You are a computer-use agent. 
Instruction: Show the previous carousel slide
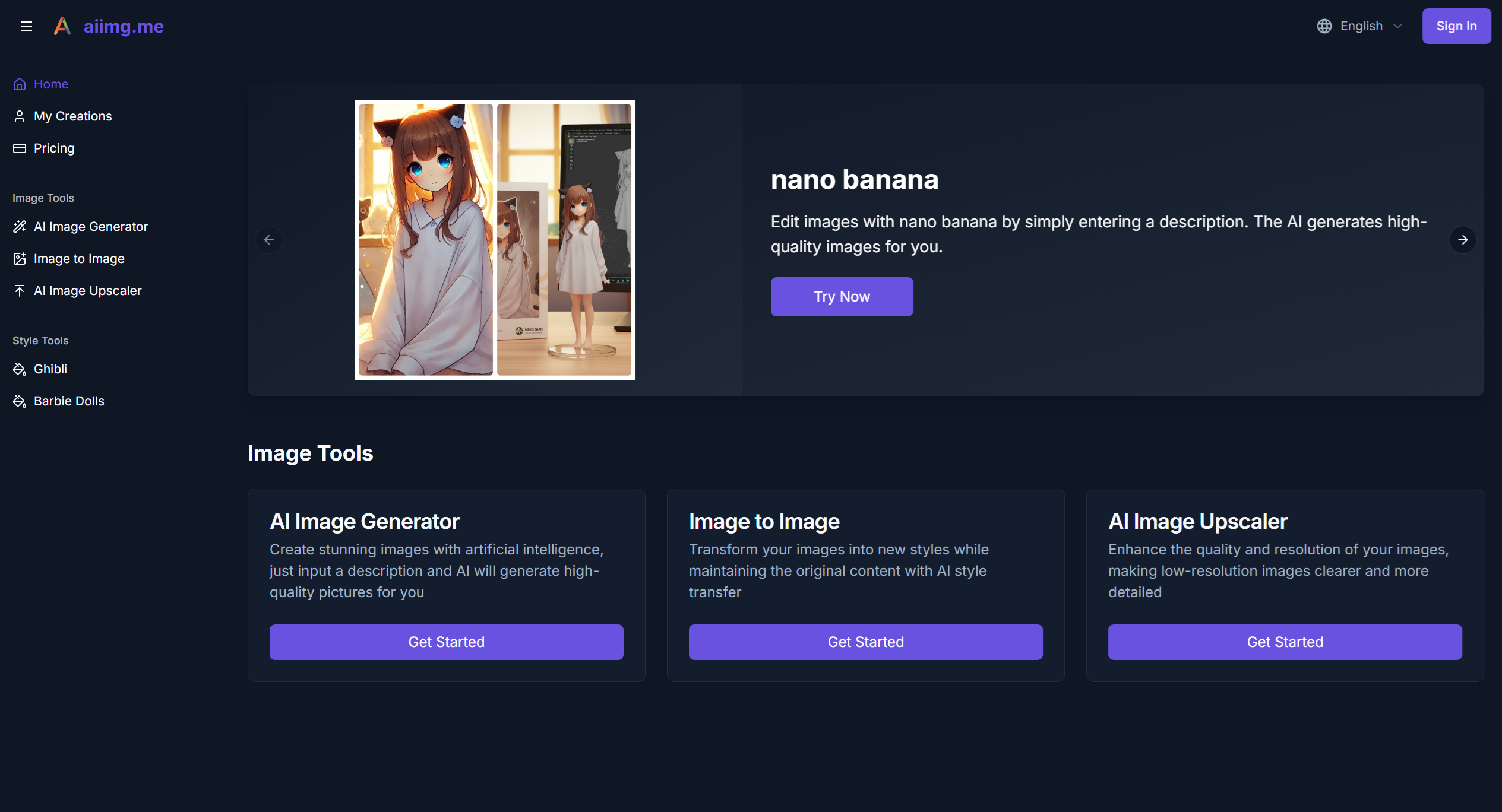click(x=269, y=240)
